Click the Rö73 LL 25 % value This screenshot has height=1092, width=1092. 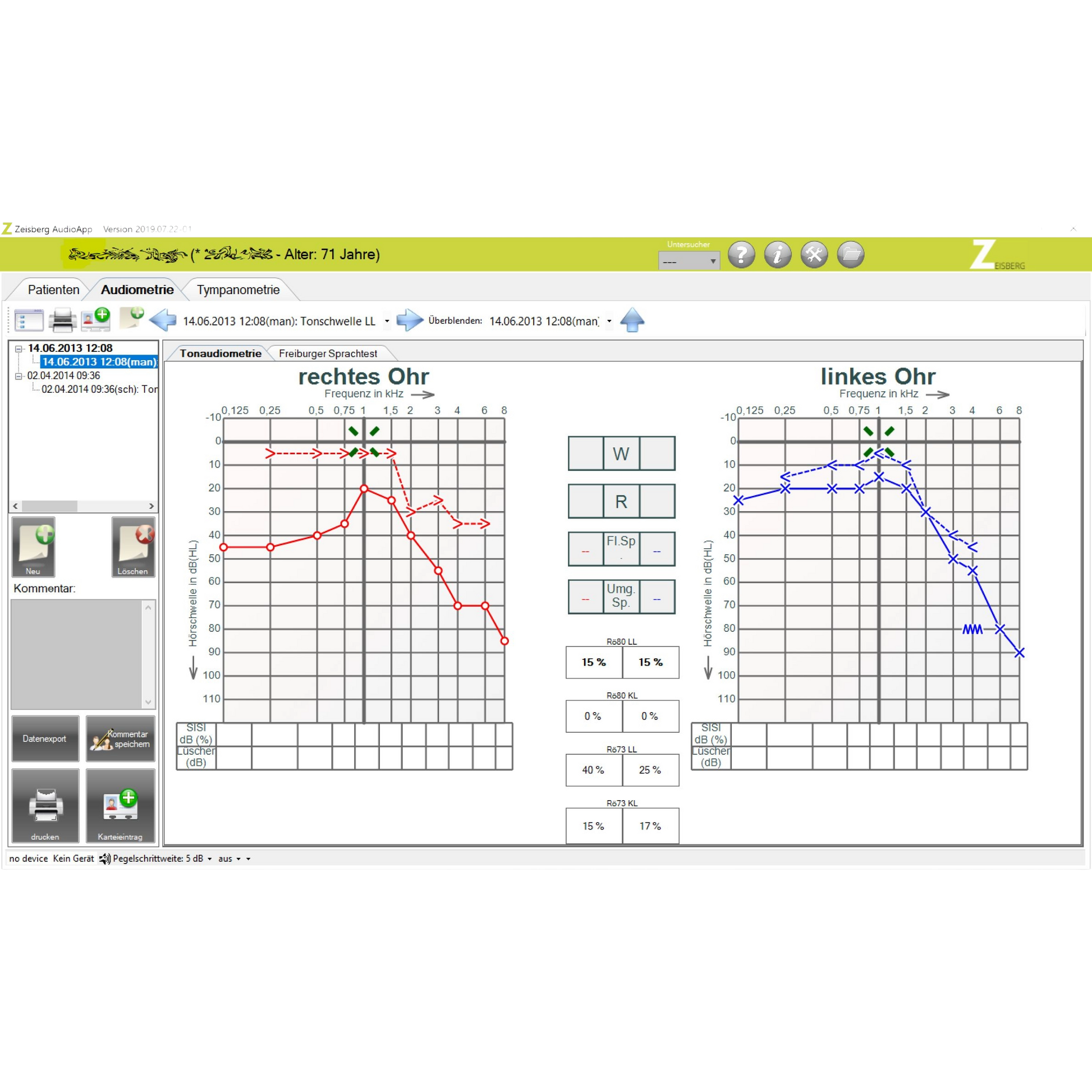point(650,770)
